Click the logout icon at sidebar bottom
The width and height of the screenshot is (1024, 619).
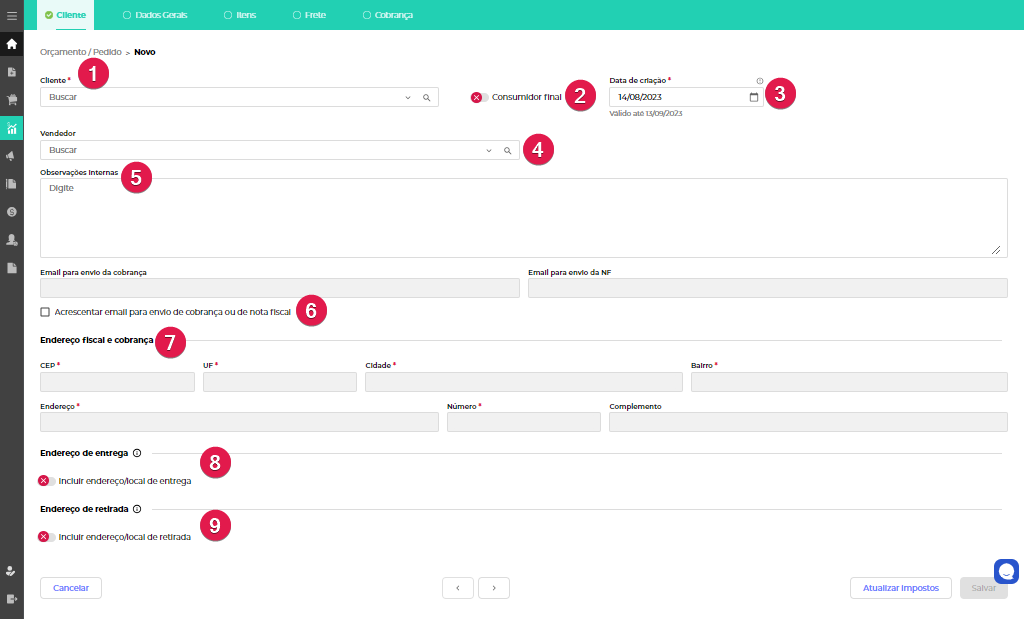pyautogui.click(x=12, y=598)
